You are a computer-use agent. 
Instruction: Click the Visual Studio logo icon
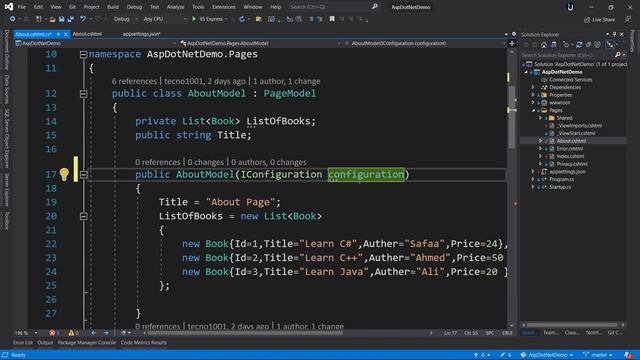coord(9,7)
